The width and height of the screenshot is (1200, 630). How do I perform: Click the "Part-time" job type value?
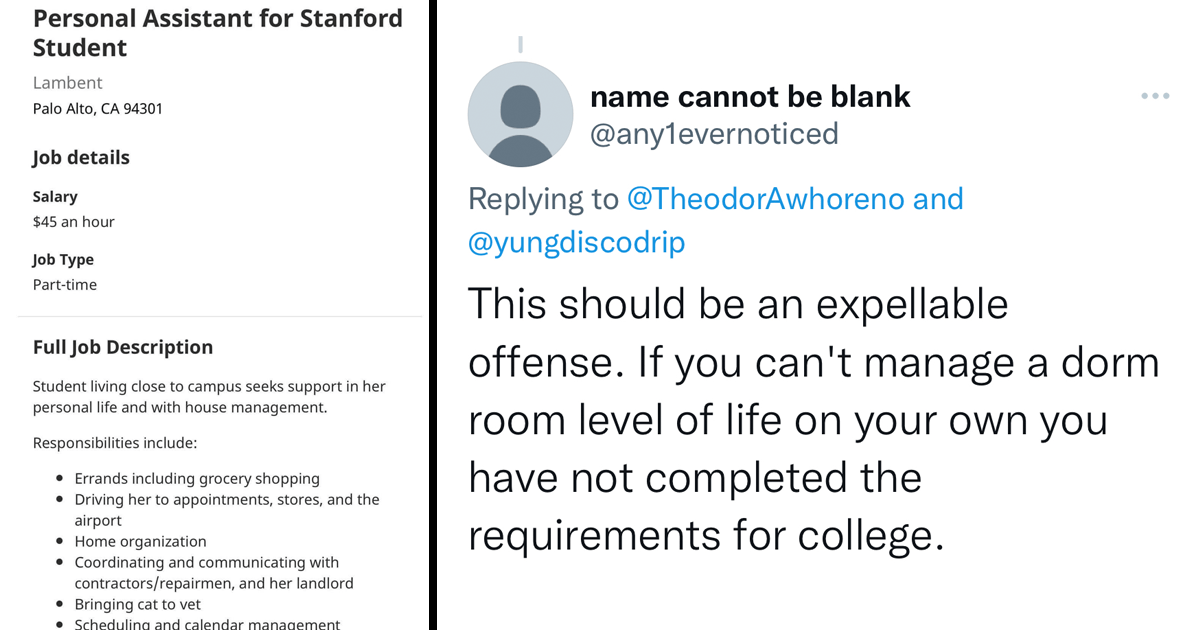(x=65, y=284)
